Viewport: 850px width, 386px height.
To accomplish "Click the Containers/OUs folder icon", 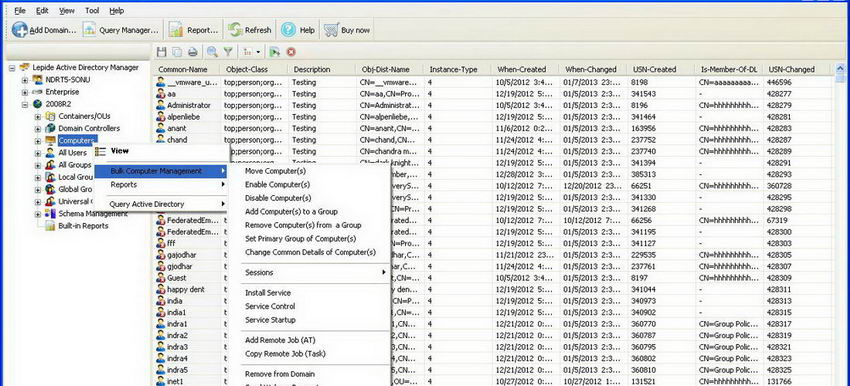I will 50,117.
